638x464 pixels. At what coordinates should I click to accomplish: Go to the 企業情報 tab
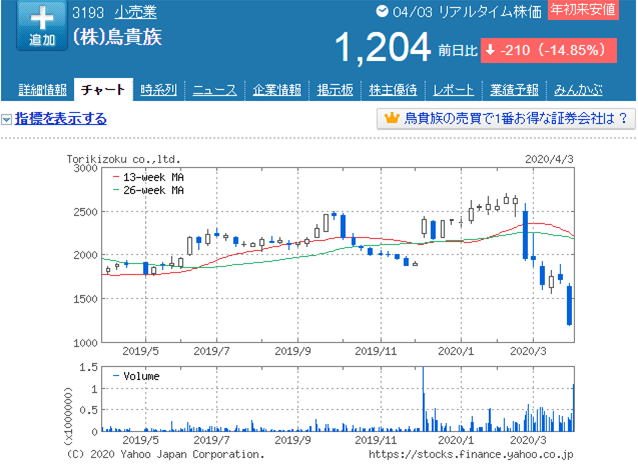(277, 90)
